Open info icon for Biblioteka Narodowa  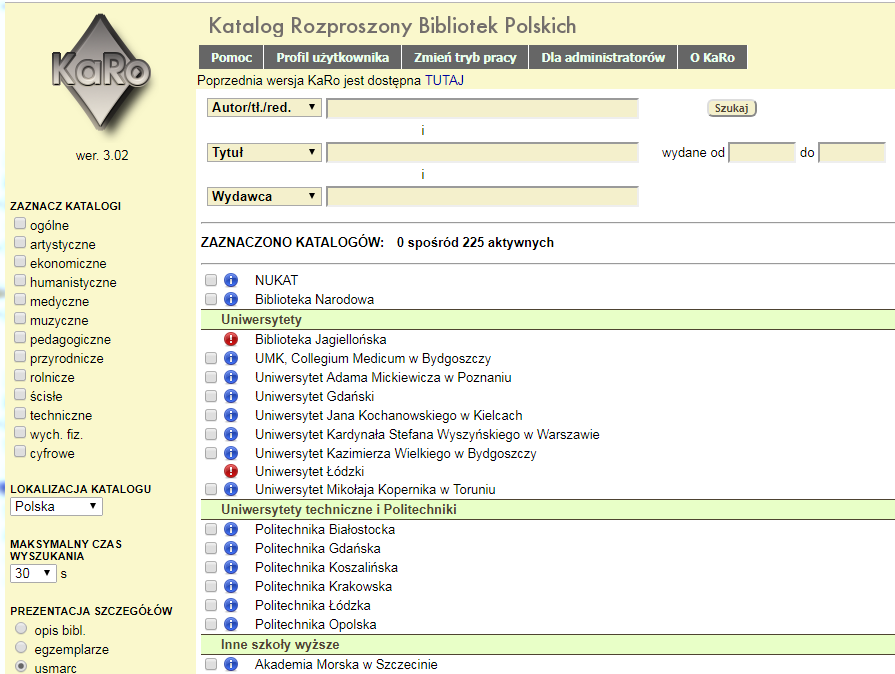[231, 299]
